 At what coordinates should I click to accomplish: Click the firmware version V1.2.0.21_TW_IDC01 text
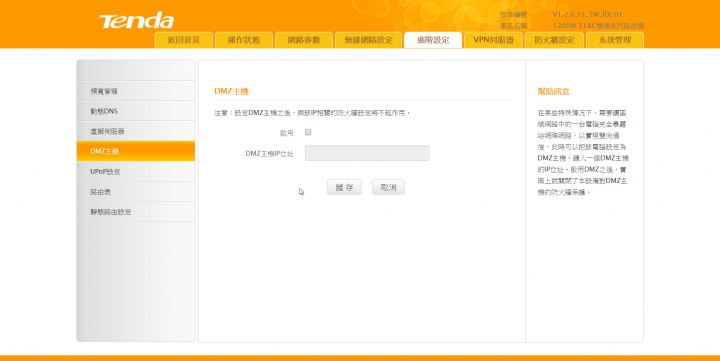[x=587, y=14]
